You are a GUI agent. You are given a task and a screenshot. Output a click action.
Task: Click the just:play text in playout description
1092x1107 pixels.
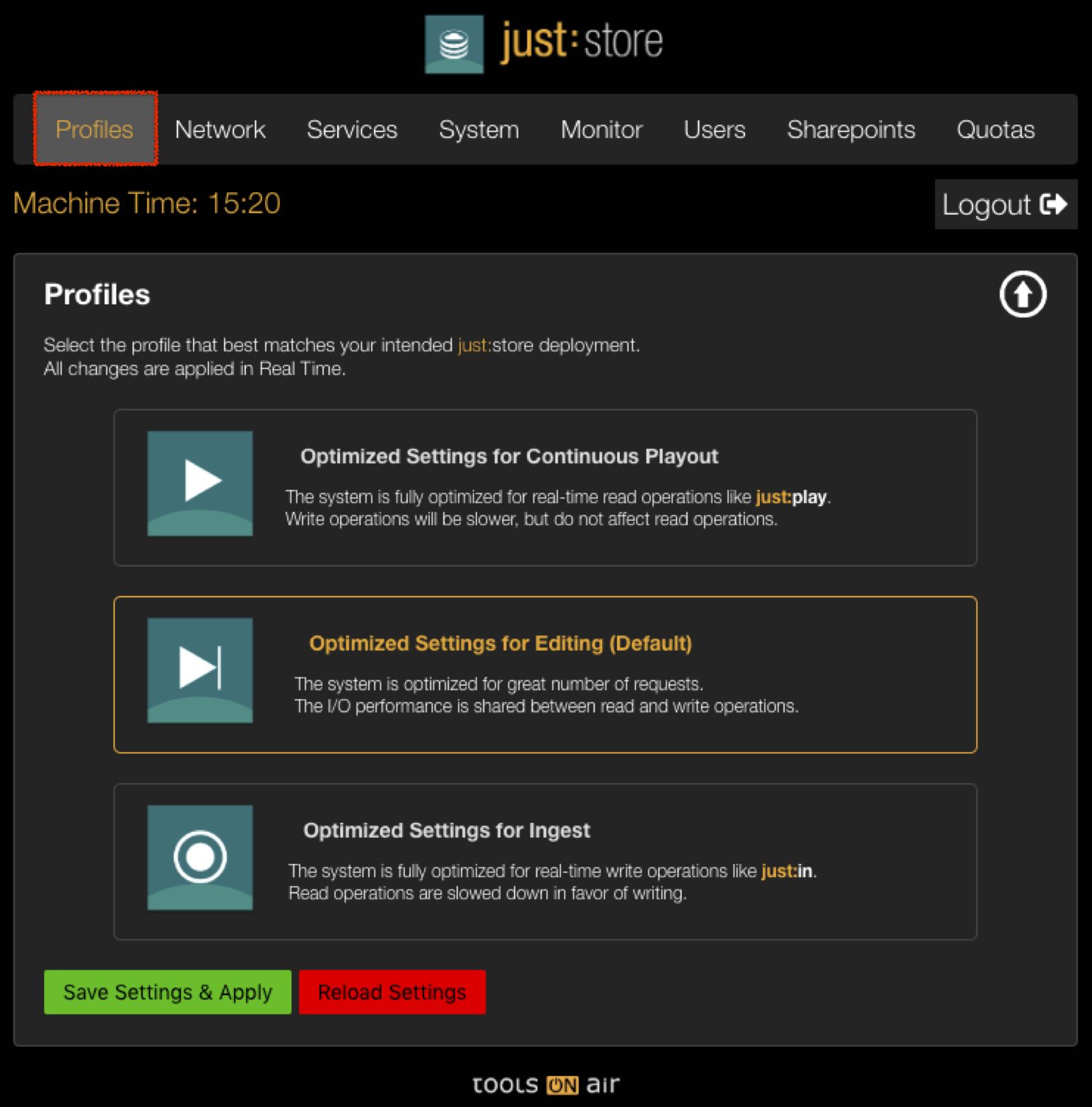point(791,497)
